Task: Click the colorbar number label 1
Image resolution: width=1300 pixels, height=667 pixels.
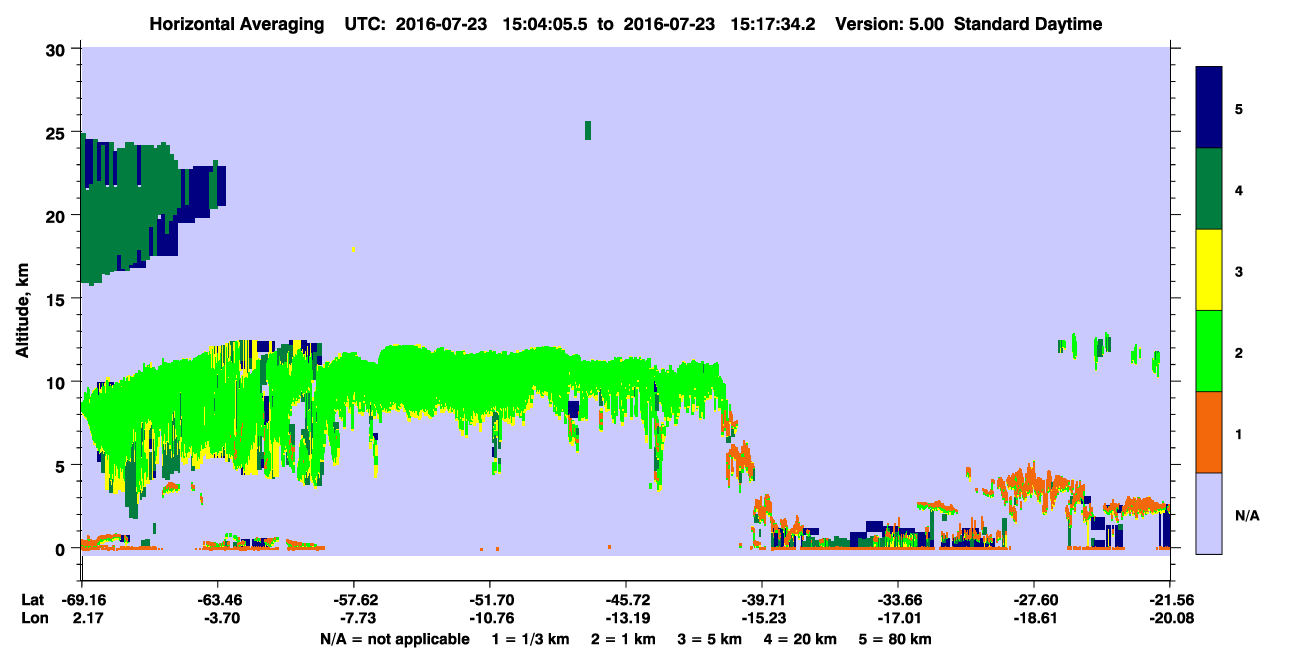Action: pos(1239,433)
